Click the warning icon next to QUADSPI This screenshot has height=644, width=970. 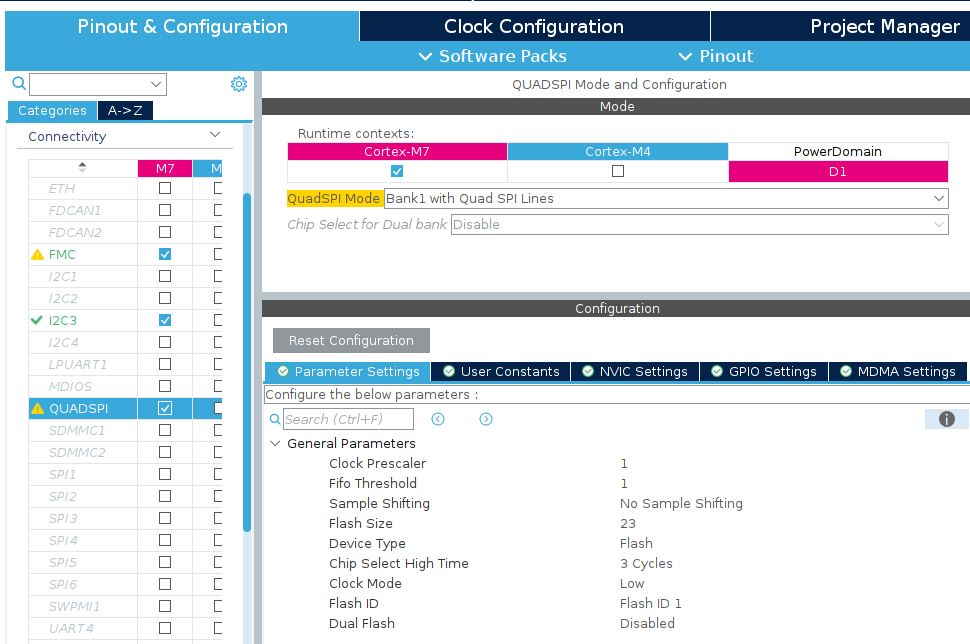[38, 408]
